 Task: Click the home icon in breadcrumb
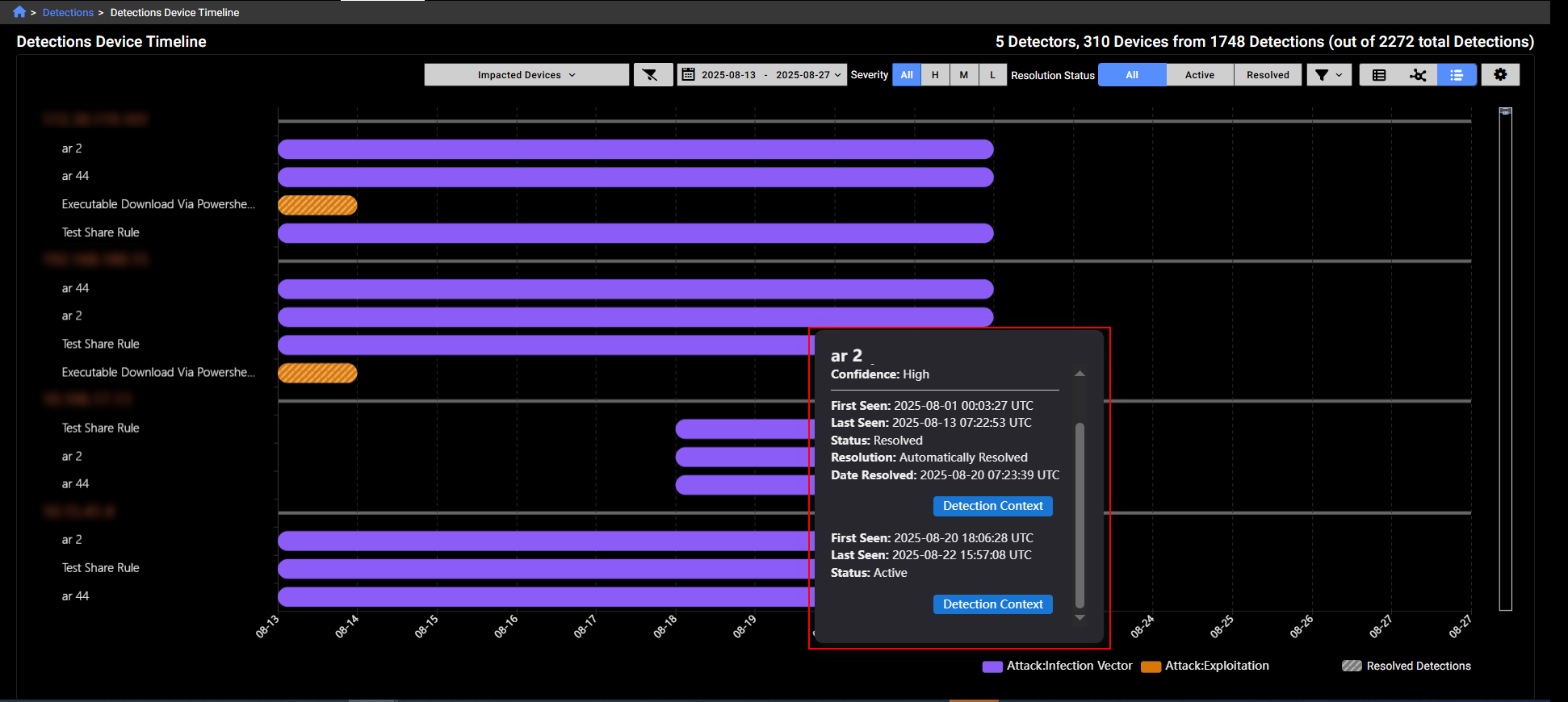(x=19, y=12)
